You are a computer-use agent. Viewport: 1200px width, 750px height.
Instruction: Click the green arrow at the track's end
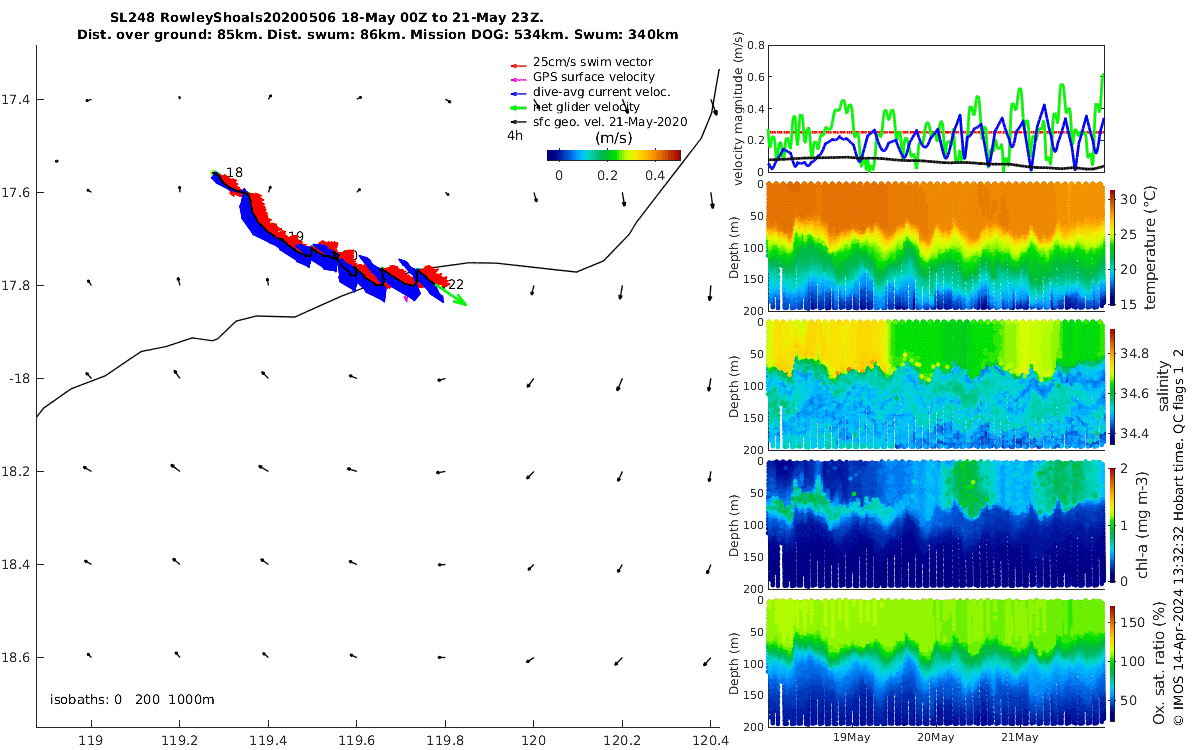tap(453, 296)
